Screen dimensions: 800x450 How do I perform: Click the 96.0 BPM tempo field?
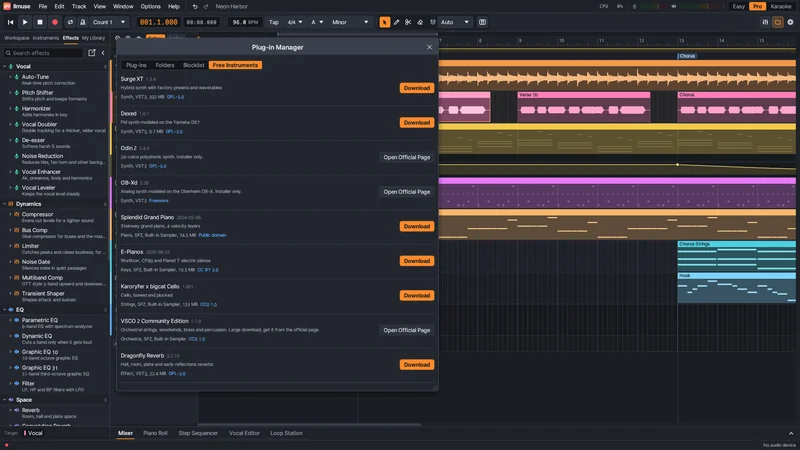(245, 22)
